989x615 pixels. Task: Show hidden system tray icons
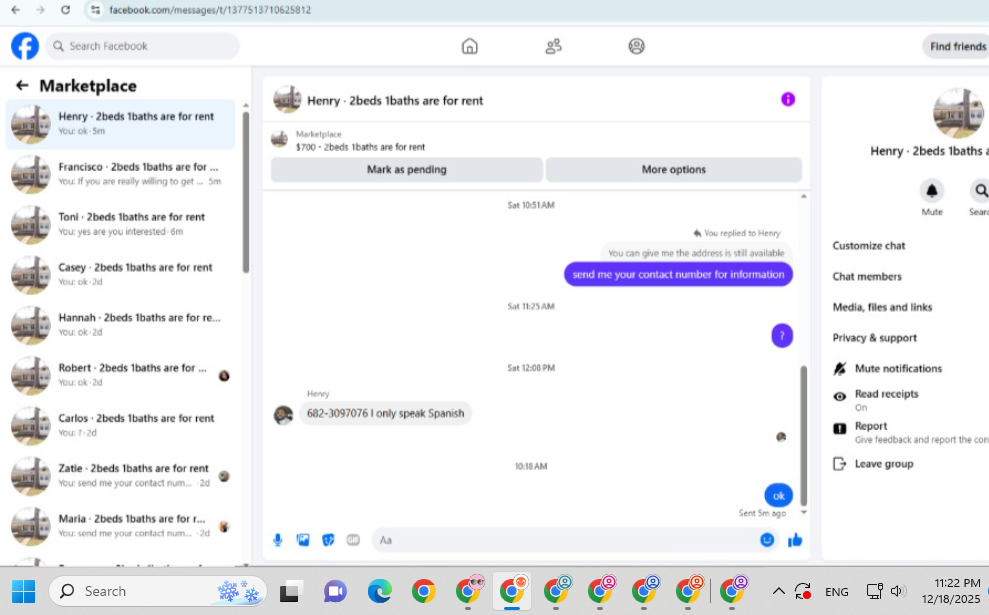[779, 592]
